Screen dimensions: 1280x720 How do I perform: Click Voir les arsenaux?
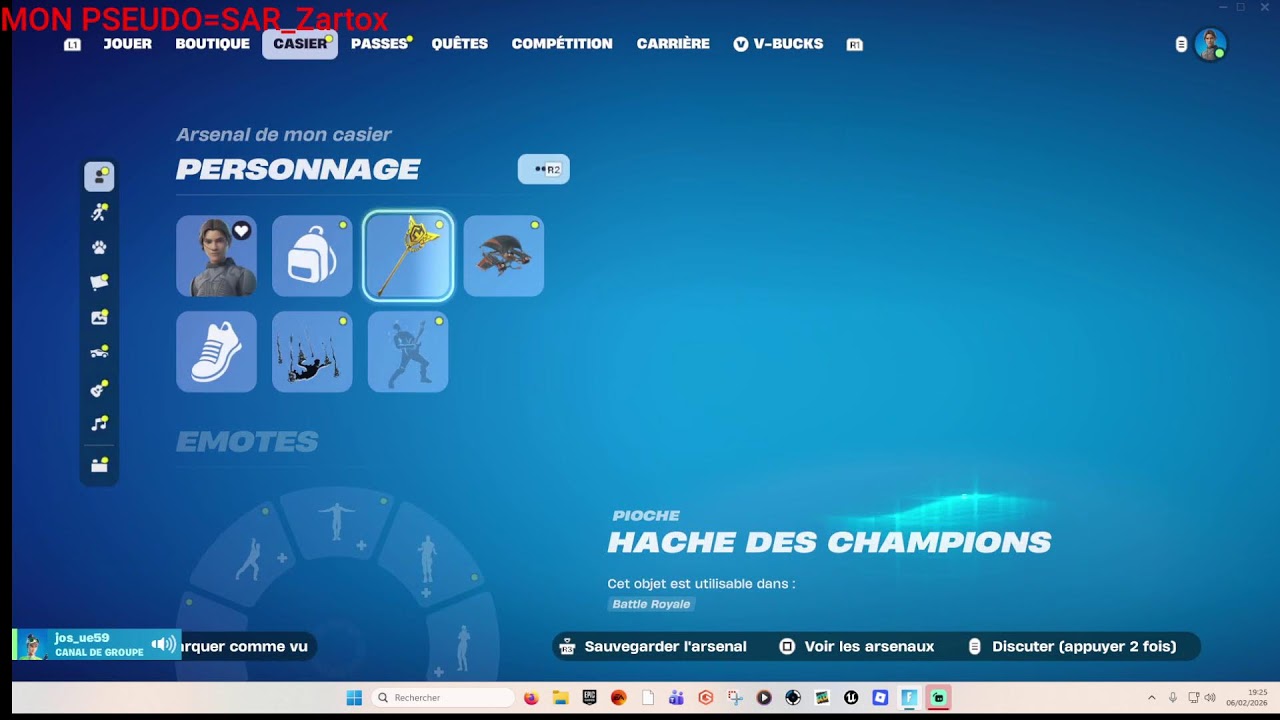click(x=857, y=647)
